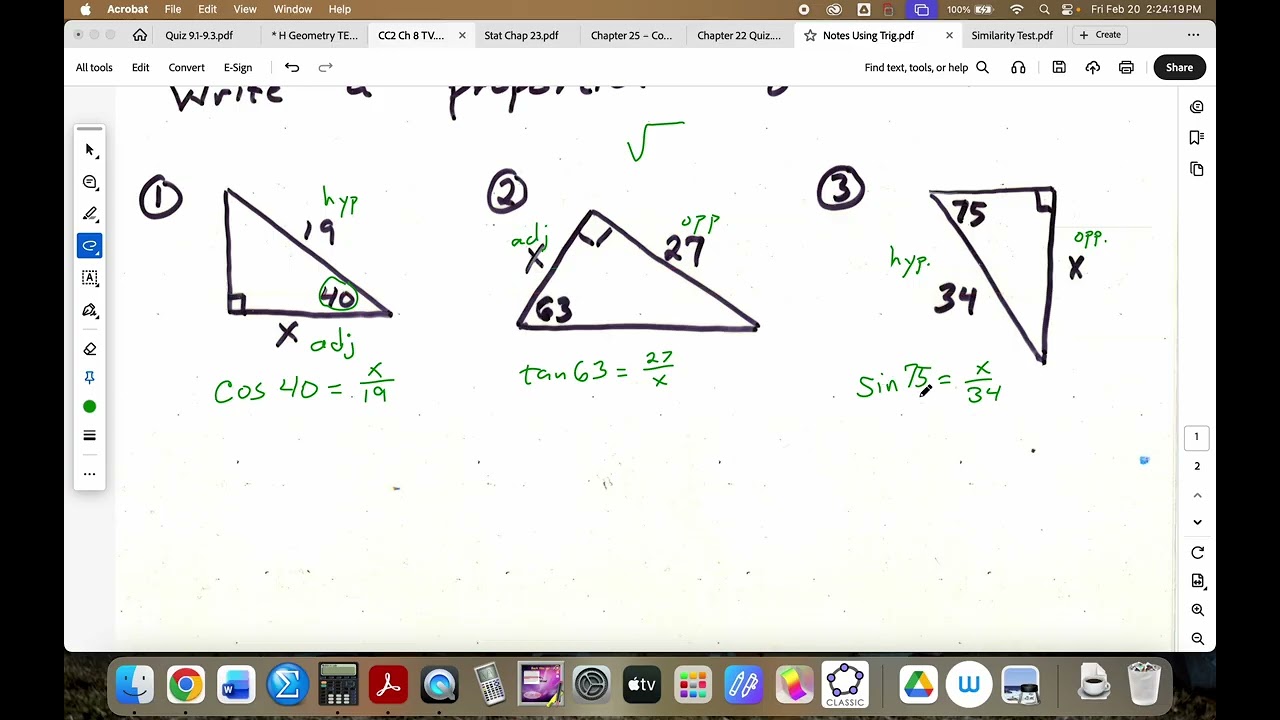Image resolution: width=1280 pixels, height=720 pixels.
Task: Open the Find text search field
Action: 927,67
